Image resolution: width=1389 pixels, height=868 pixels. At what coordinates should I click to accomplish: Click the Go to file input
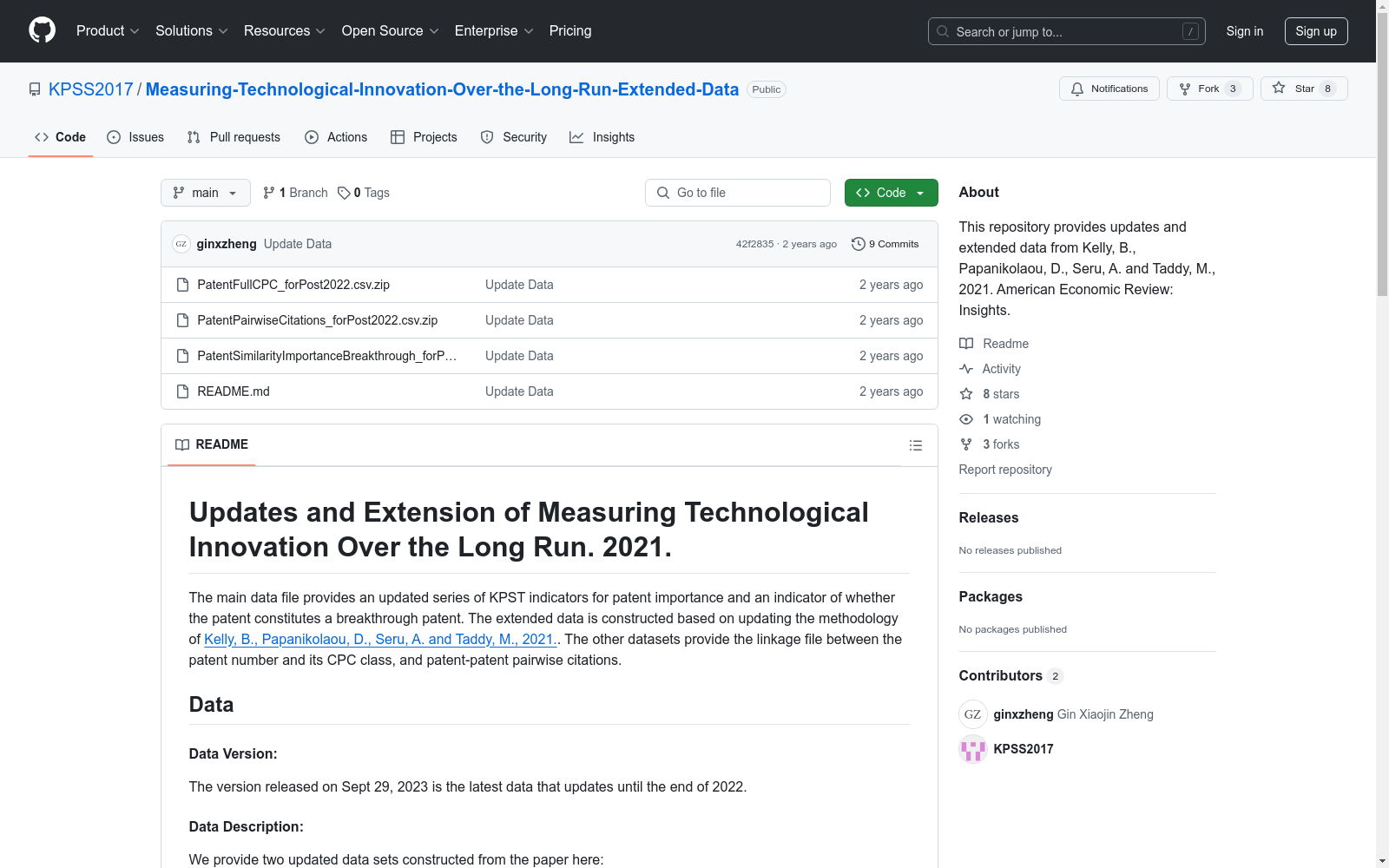click(x=738, y=193)
